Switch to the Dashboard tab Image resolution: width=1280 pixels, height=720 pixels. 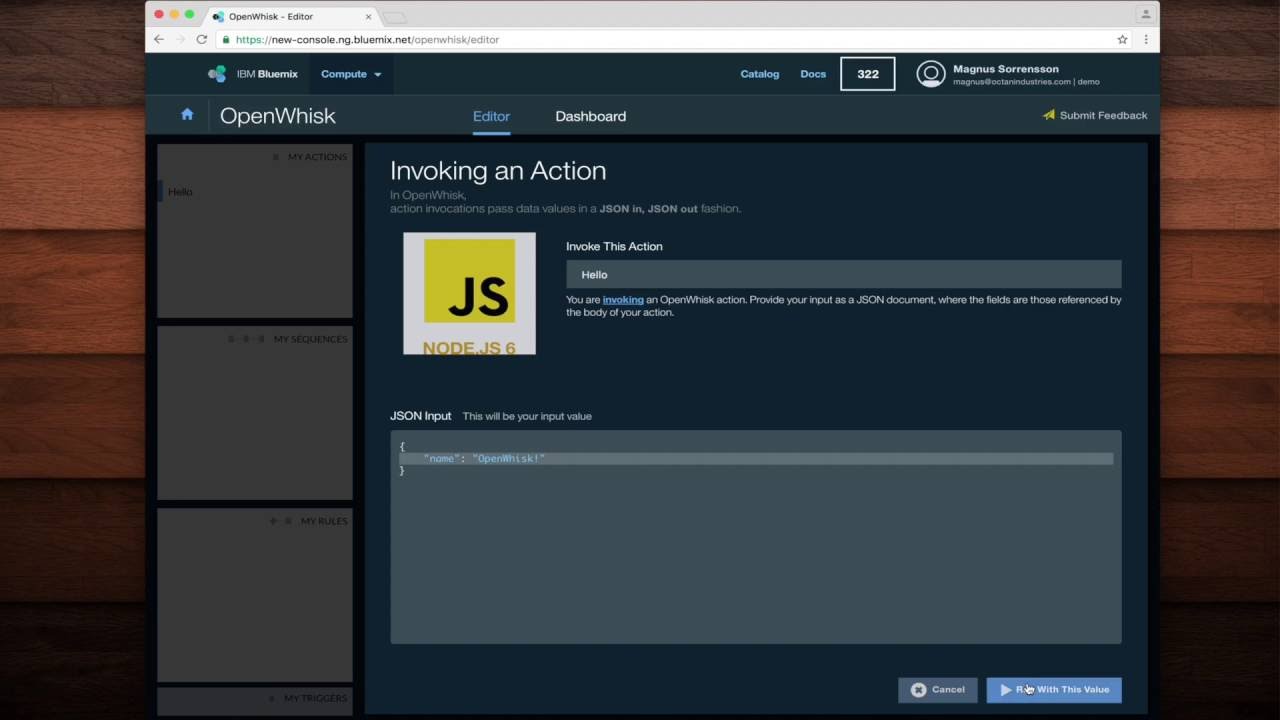click(x=591, y=116)
